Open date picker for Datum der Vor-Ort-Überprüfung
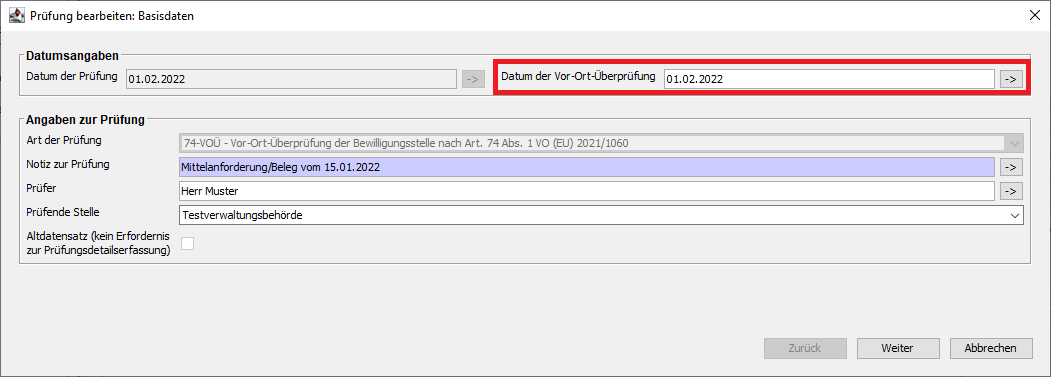Viewport: 1051px width, 377px height. 1011,78
